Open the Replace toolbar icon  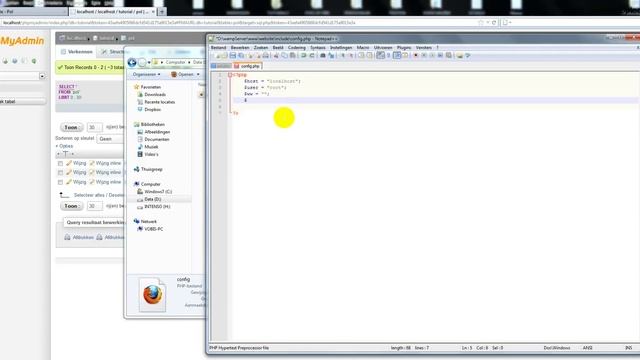pyautogui.click(x=331, y=55)
